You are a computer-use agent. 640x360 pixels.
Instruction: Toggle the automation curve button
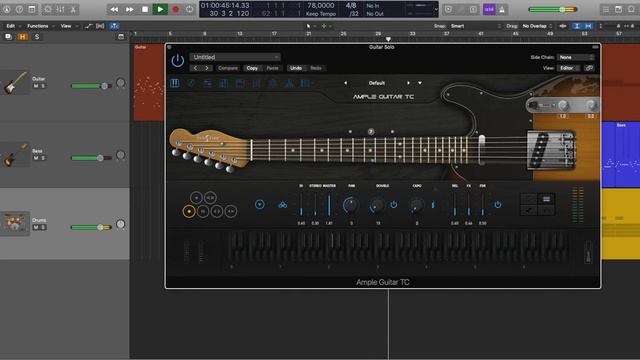pyautogui.click(x=88, y=26)
